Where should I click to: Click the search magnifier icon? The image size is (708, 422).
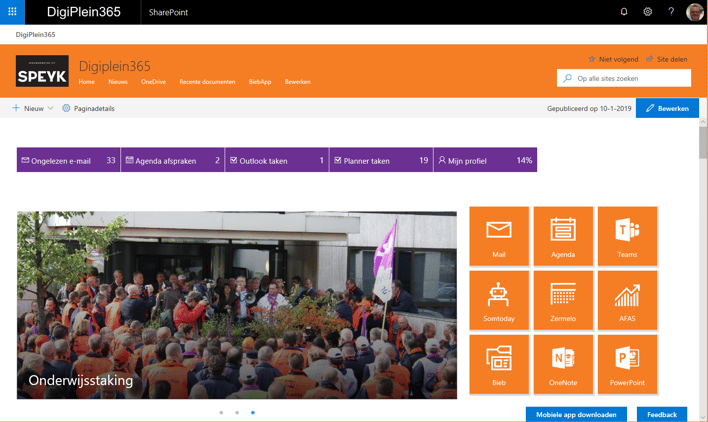pyautogui.click(x=567, y=78)
